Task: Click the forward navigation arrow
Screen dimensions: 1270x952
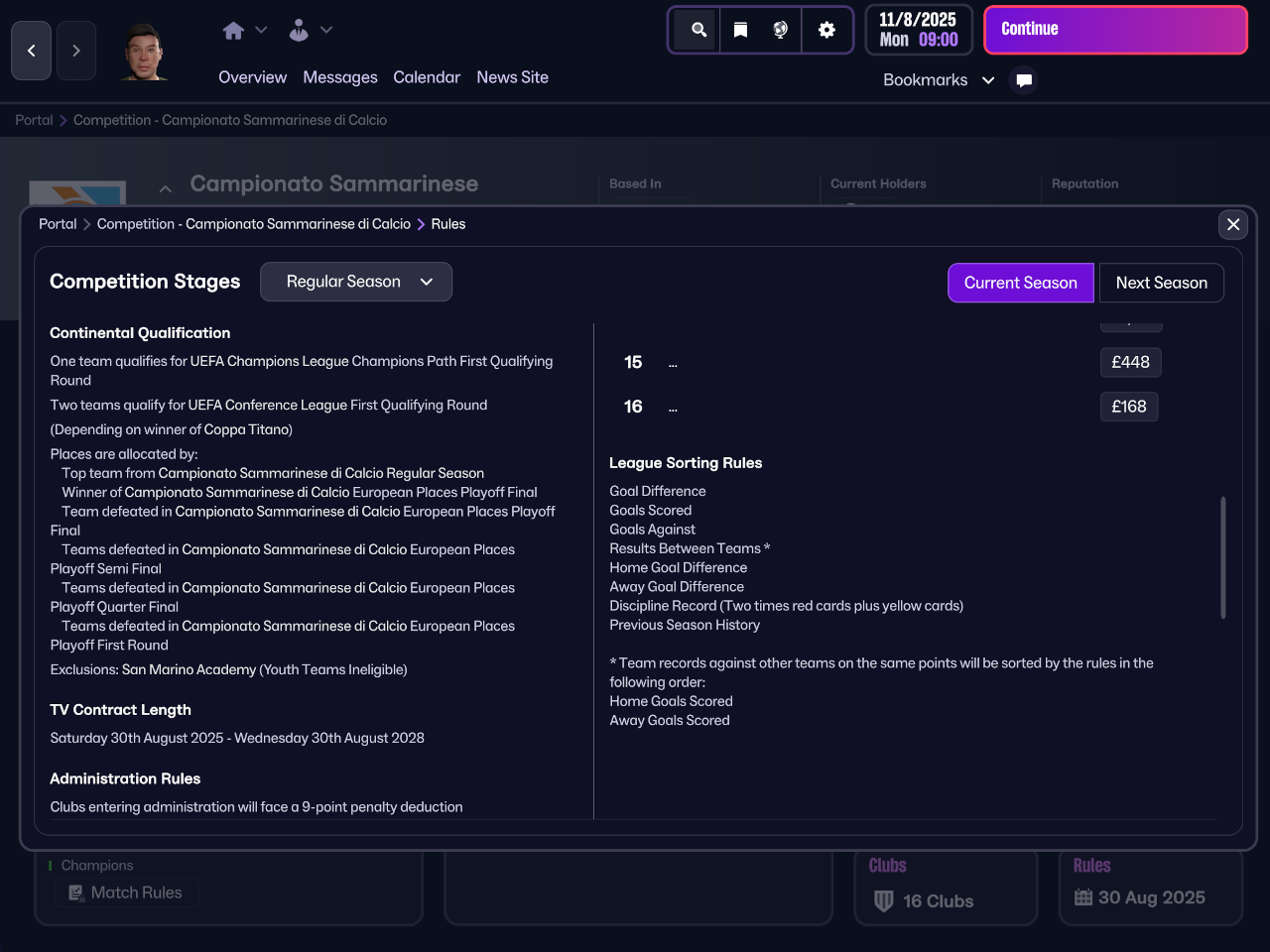Action: point(76,51)
